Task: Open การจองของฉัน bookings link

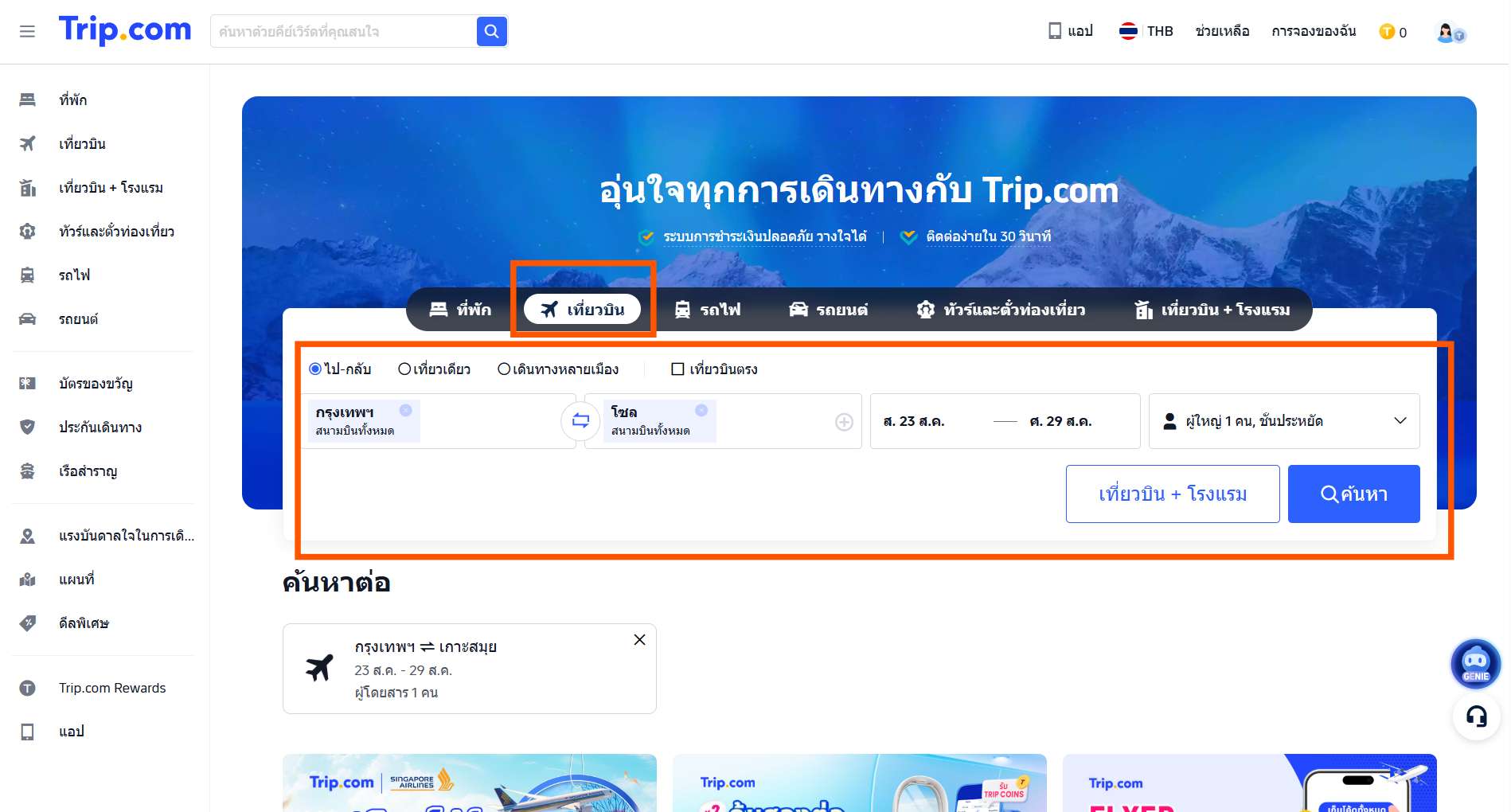Action: pyautogui.click(x=1314, y=31)
